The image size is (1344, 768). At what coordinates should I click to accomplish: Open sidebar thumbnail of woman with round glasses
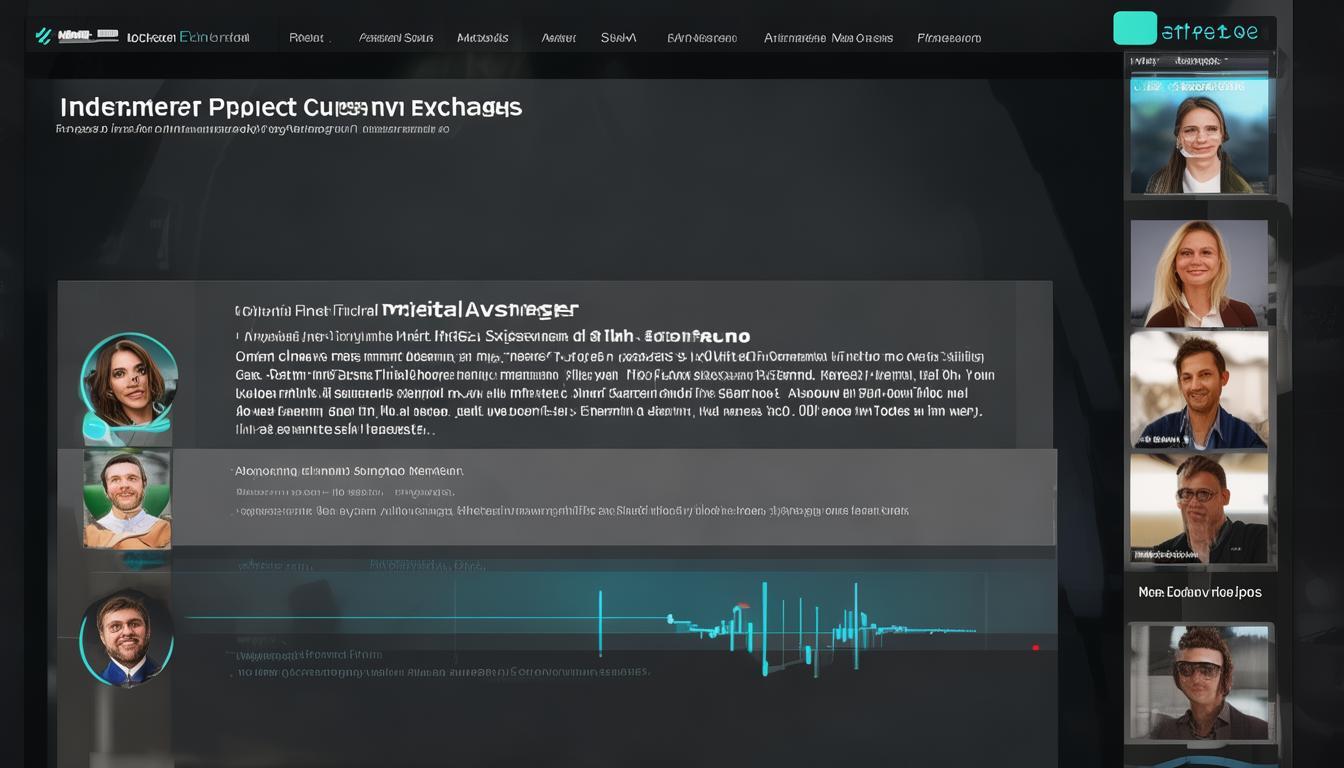click(1199, 137)
